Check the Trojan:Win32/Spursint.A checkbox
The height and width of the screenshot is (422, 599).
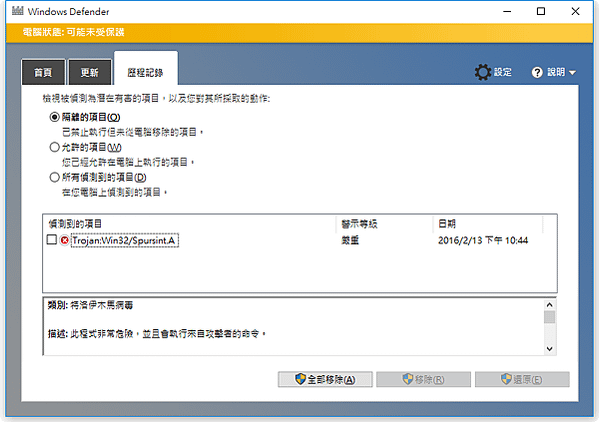point(52,240)
